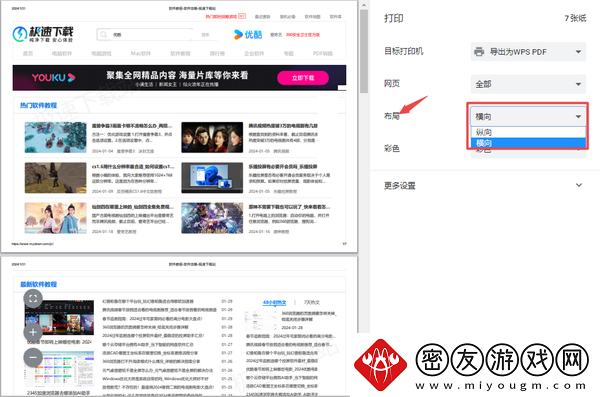Viewport: 600px width, 397px height.
Task: Select the Mac软件 navigation item
Action: click(140, 53)
